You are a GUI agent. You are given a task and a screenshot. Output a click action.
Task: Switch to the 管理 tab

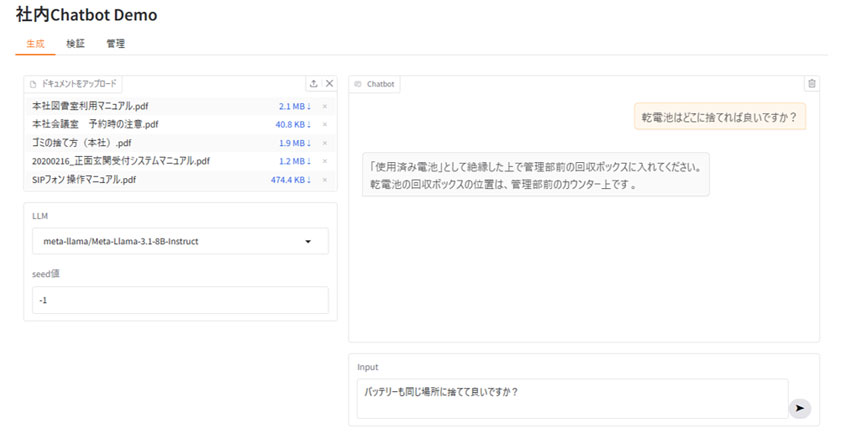[x=115, y=44]
